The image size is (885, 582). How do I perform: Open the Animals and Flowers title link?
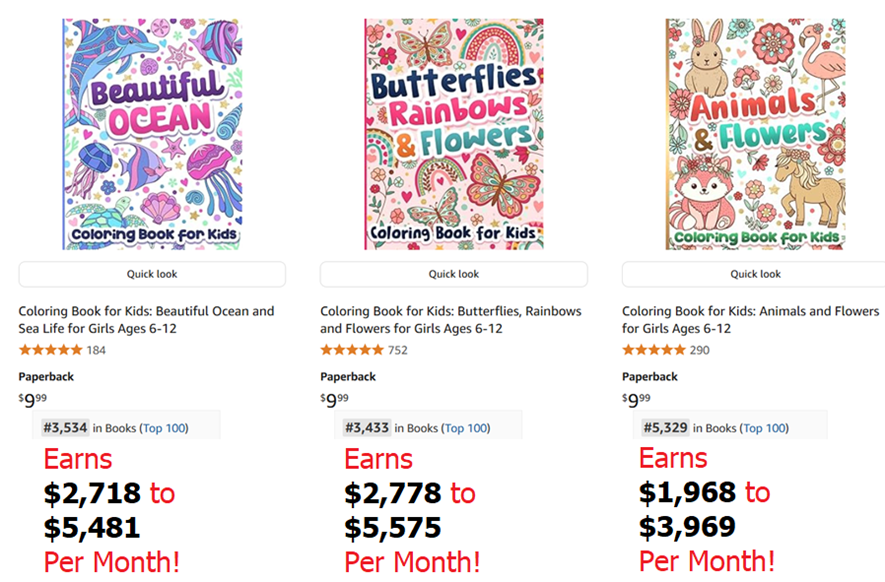[750, 320]
